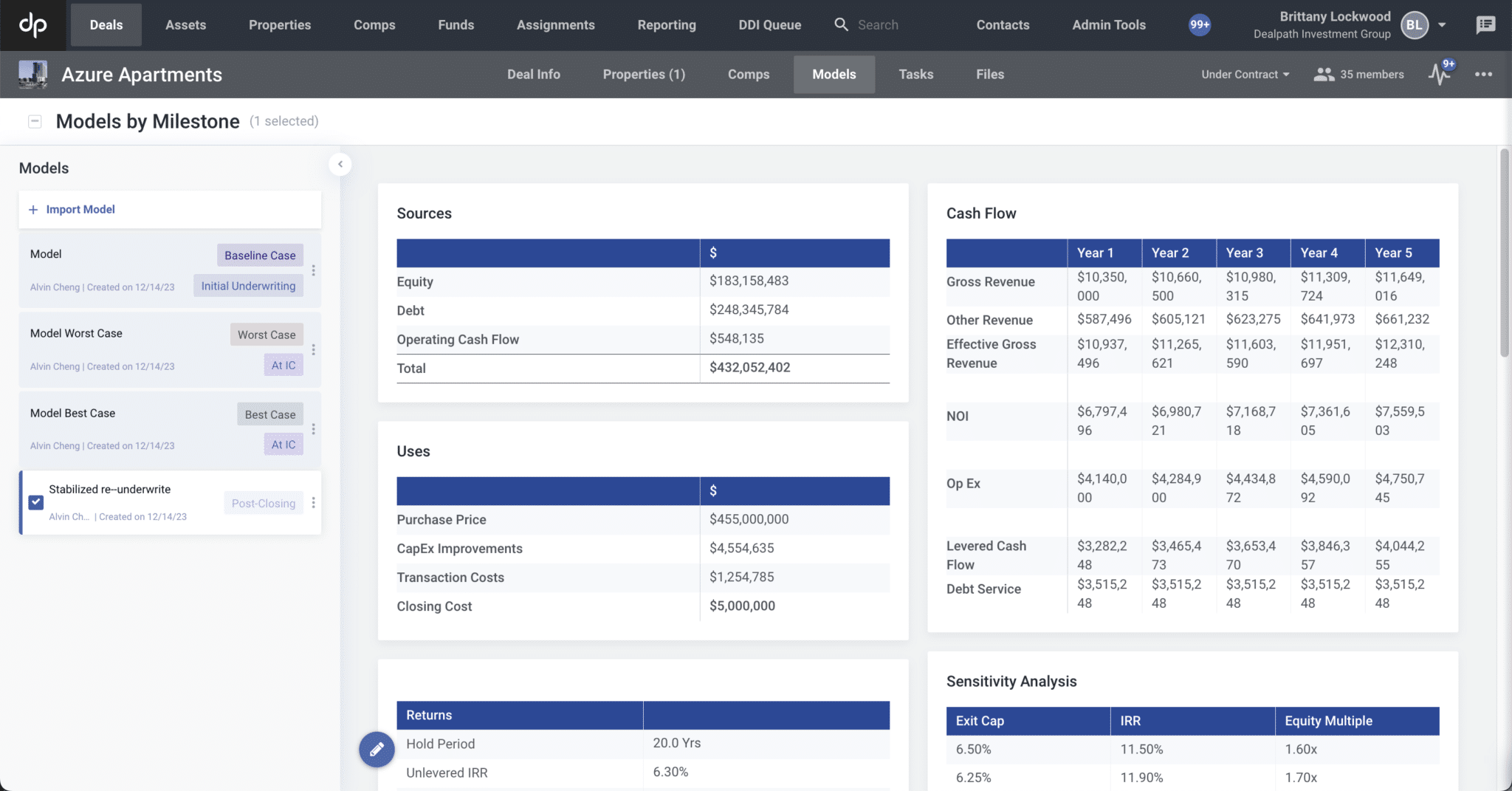Click the Azure Apartments building thumbnail
Viewport: 1512px width, 791px height.
click(x=32, y=74)
